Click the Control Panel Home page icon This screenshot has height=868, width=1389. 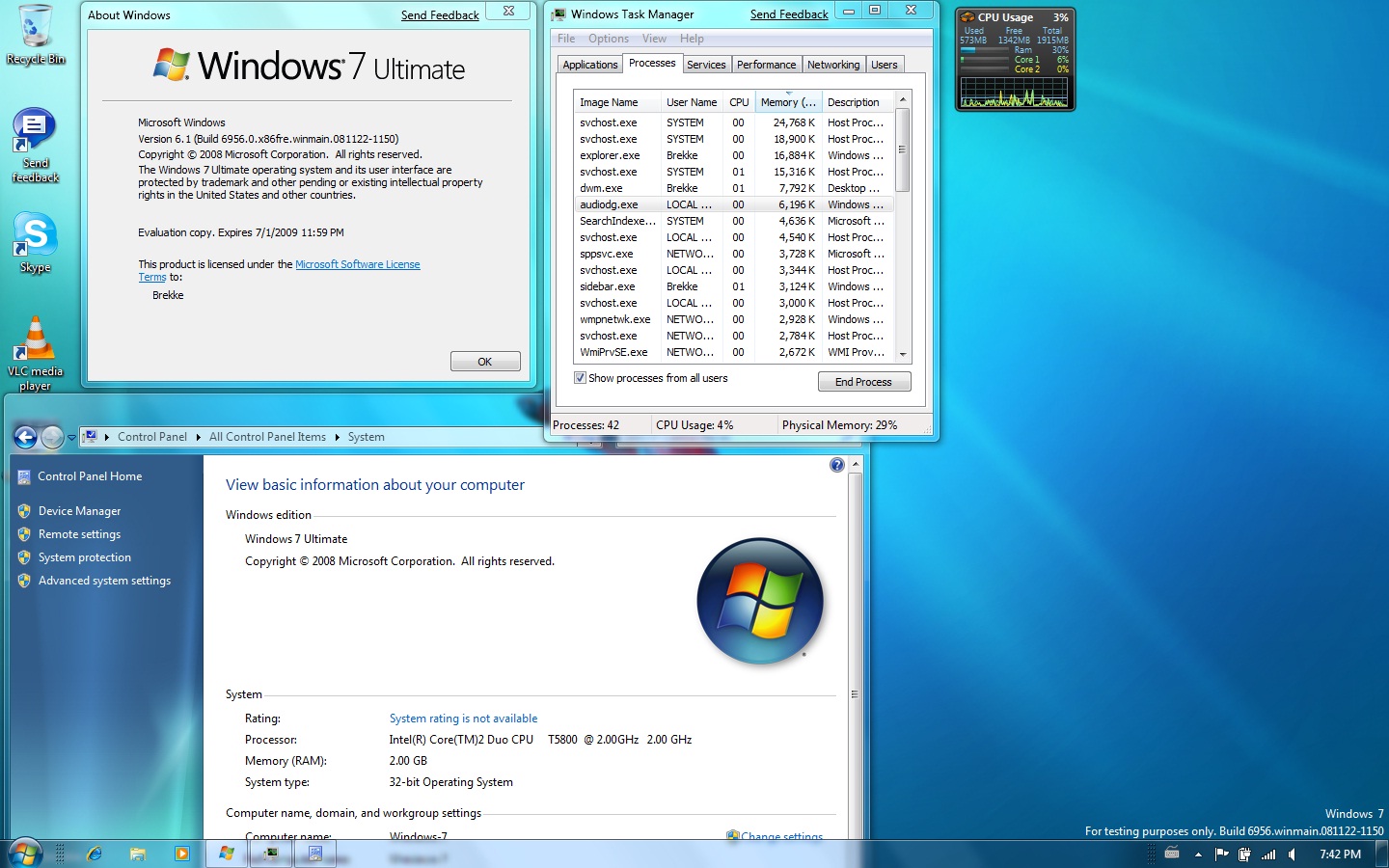(24, 476)
